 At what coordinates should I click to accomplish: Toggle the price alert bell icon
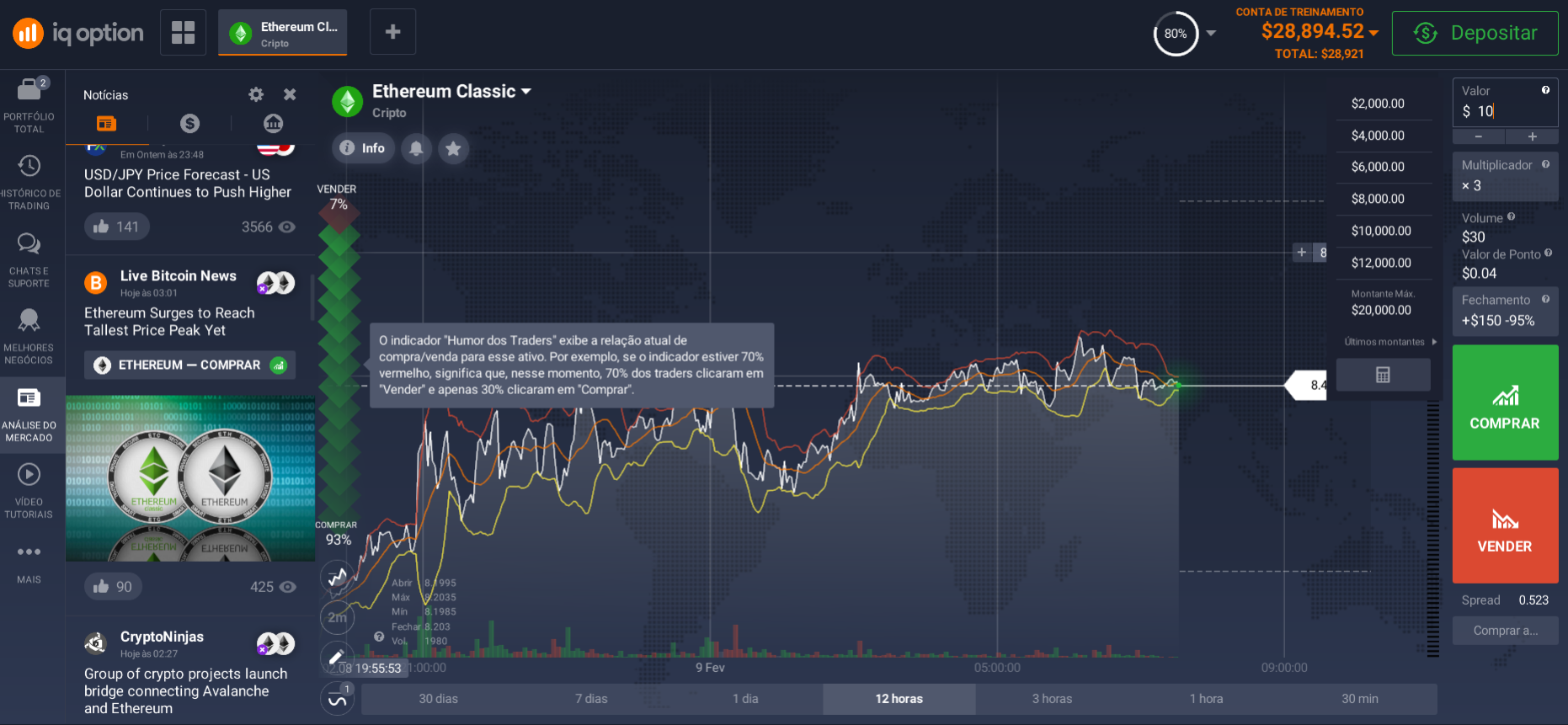point(416,148)
